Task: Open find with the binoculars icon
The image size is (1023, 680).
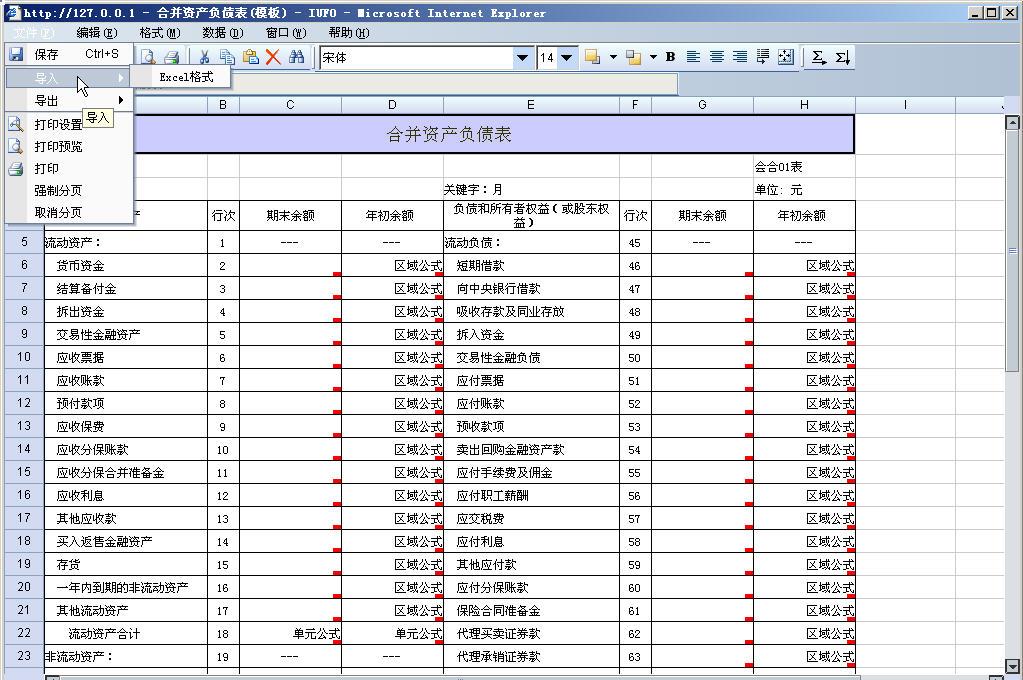Action: tap(297, 57)
